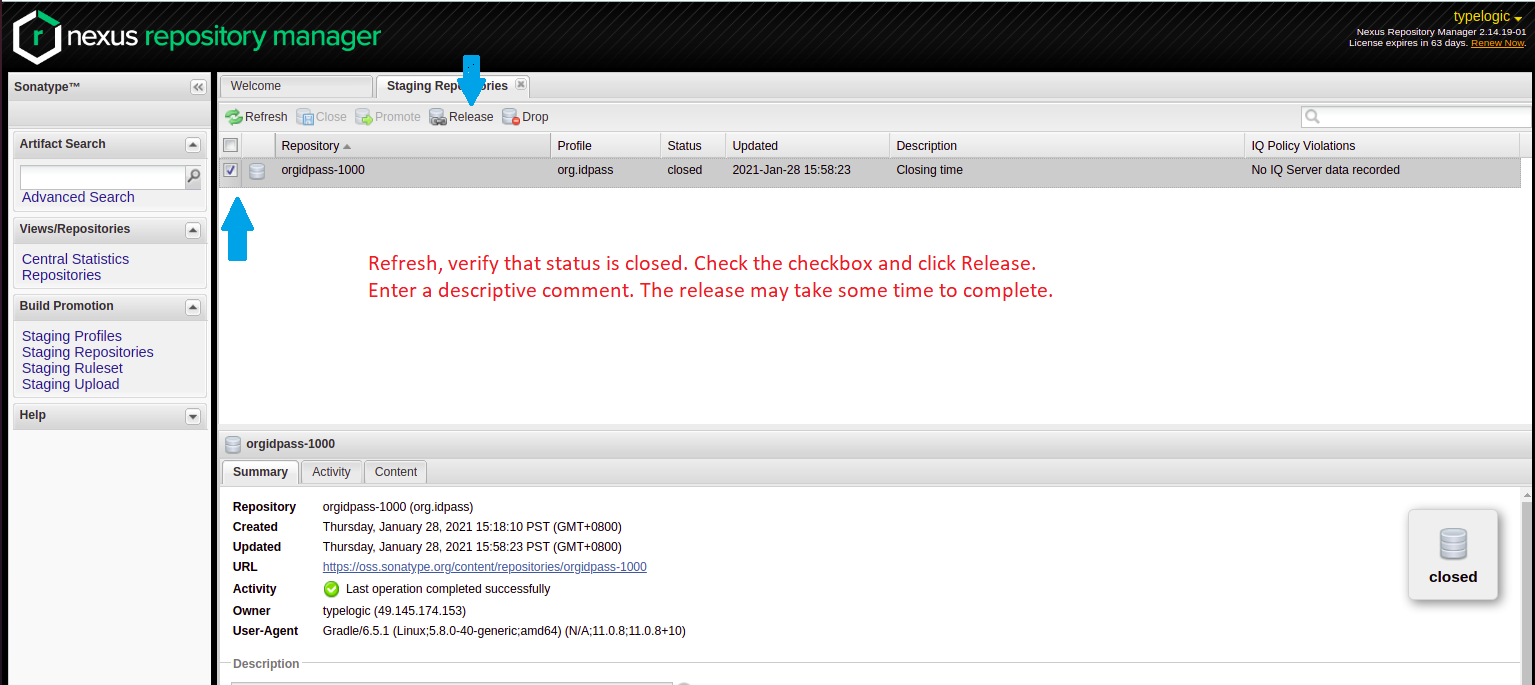
Task: Click the Status column header
Action: 693,146
